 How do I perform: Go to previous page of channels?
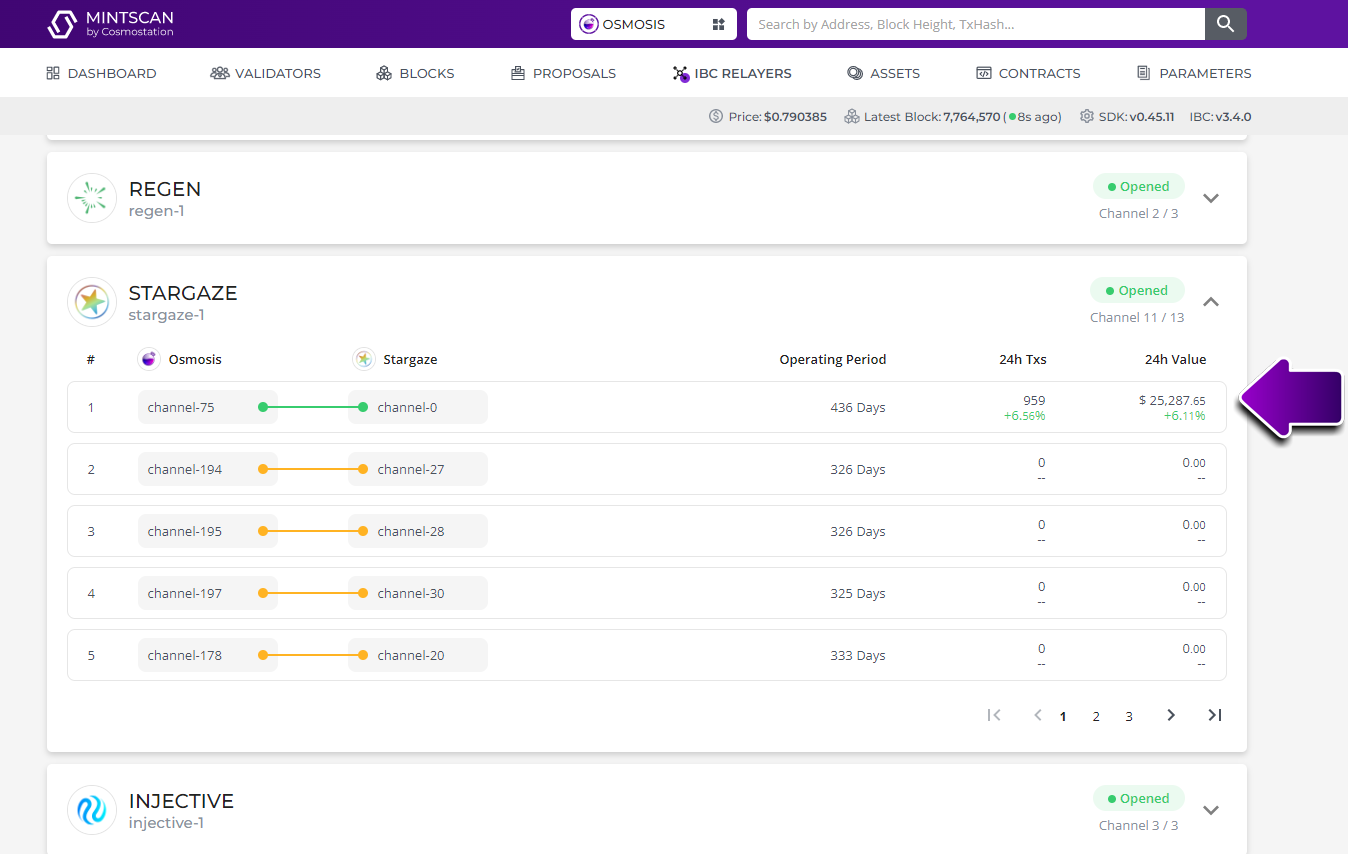(1038, 715)
